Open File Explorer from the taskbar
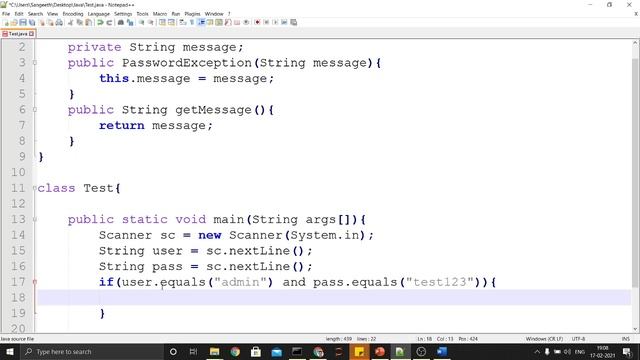The image size is (640, 360). [x=214, y=352]
